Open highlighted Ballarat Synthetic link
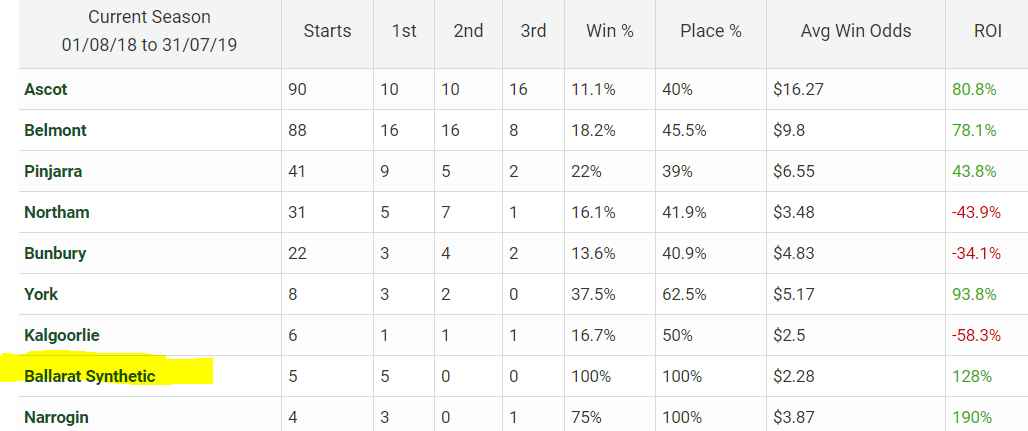 click(x=90, y=376)
